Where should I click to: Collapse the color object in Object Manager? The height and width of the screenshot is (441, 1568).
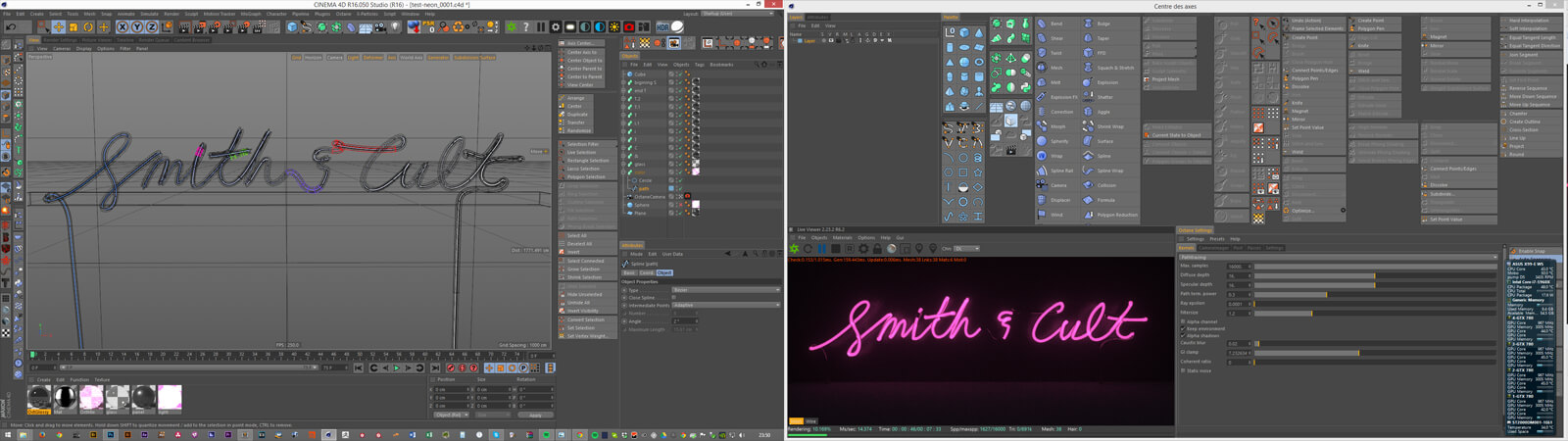[623, 171]
